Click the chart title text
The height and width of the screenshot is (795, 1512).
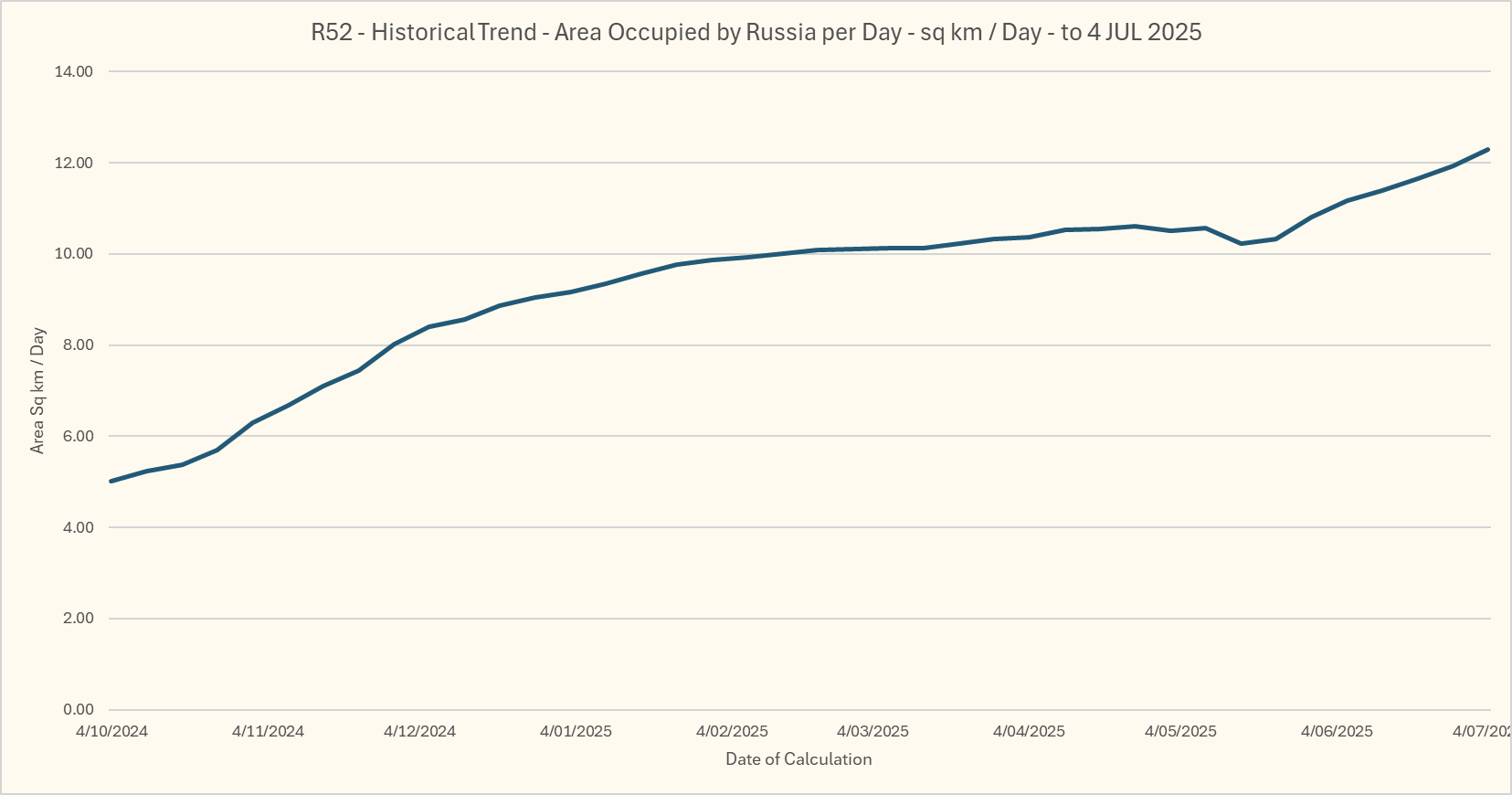pyautogui.click(x=756, y=32)
